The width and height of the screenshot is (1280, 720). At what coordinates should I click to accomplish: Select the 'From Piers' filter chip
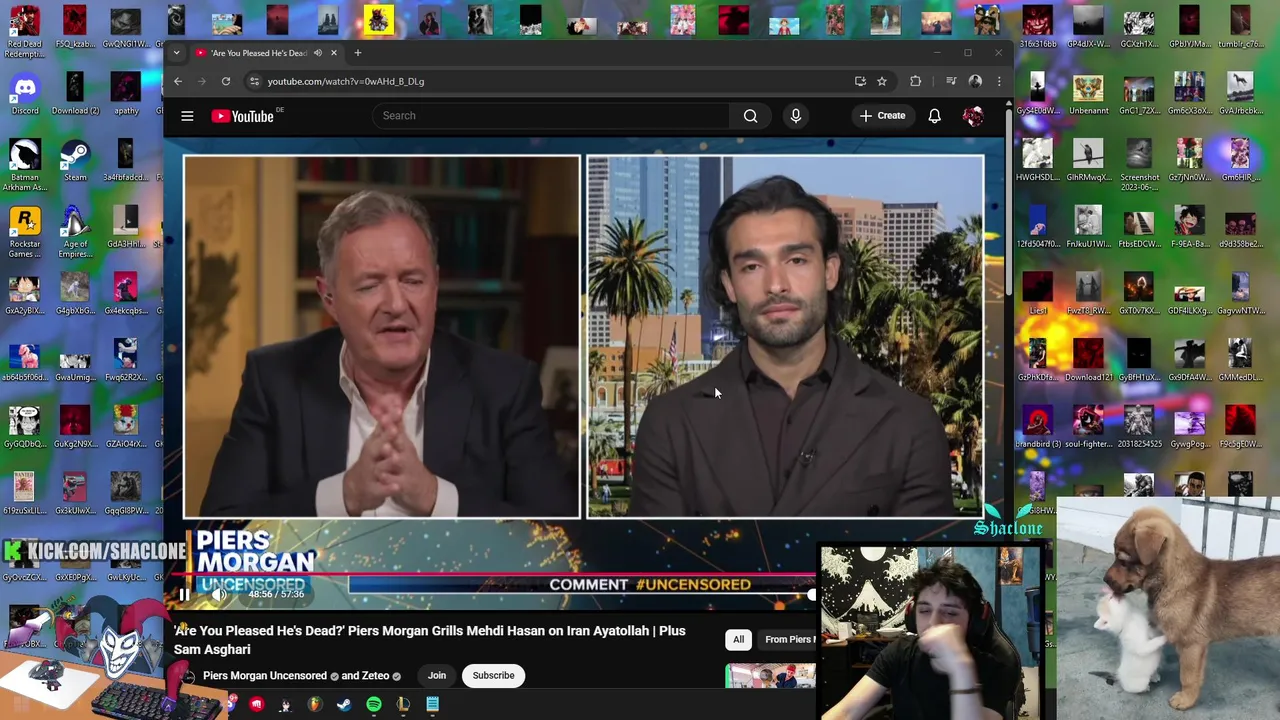point(789,639)
